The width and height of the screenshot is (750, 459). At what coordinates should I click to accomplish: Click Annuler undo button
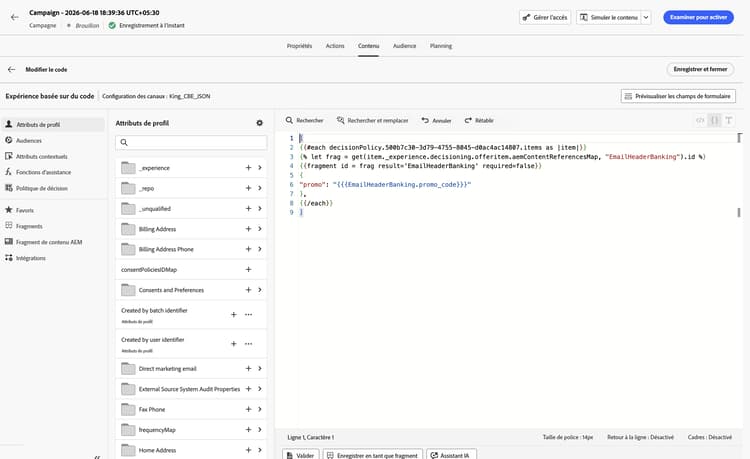(436, 120)
